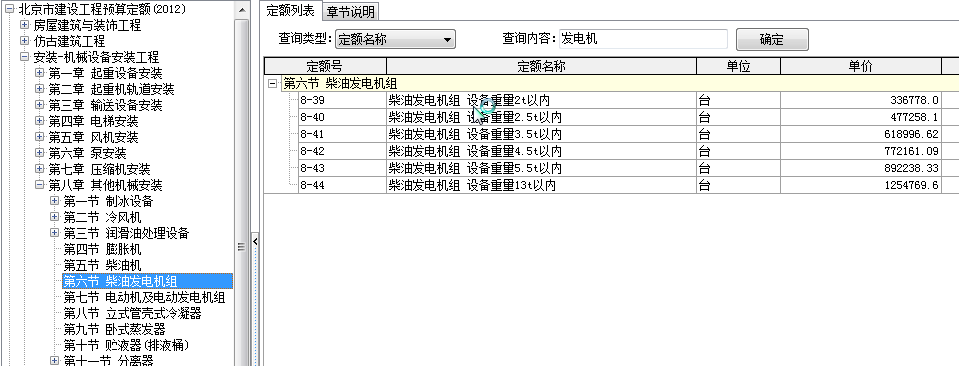The image size is (959, 366).
Task: Click price cell 892238.33
Action: pos(861,168)
